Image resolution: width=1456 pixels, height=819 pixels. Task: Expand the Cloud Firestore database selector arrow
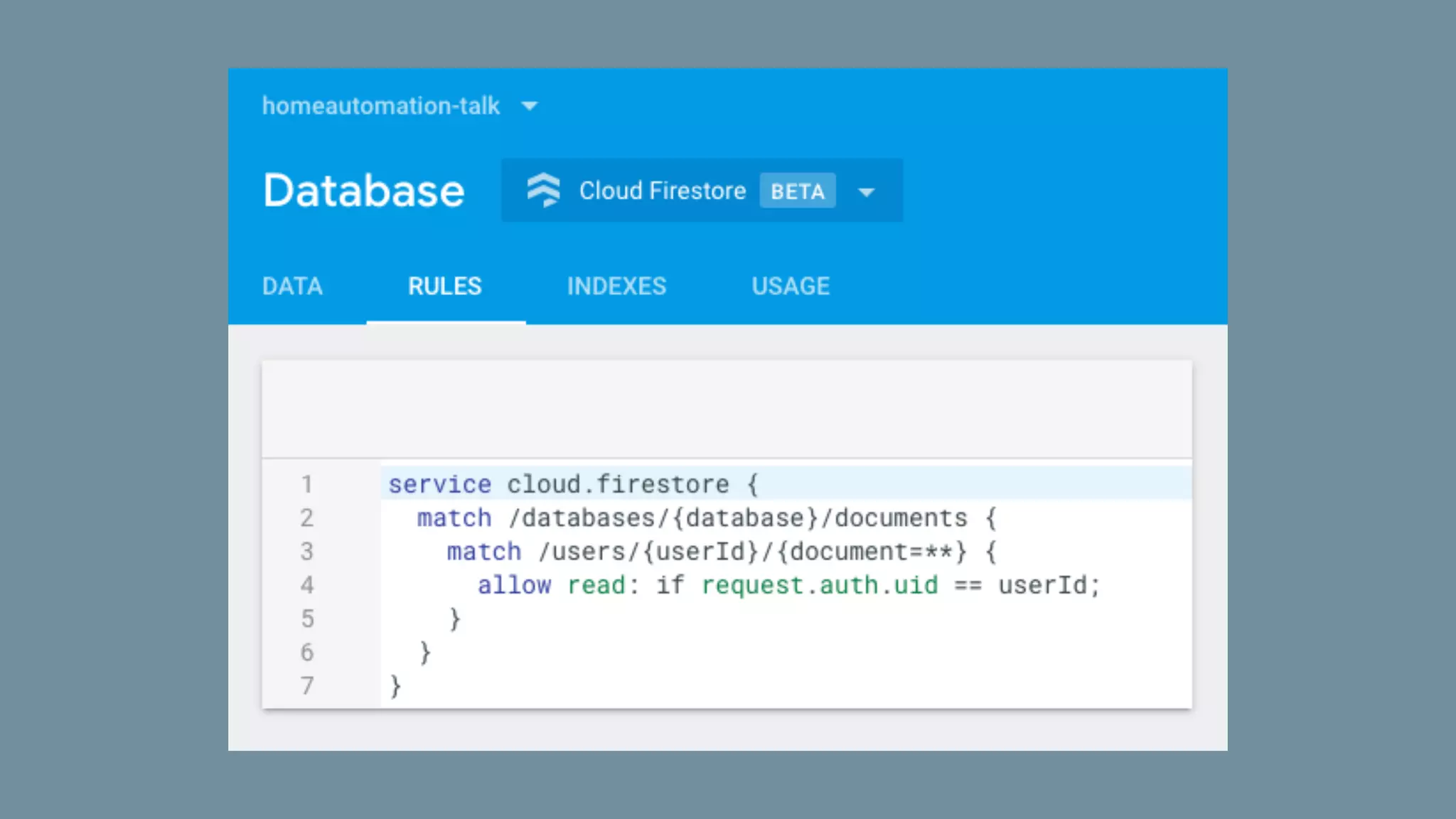866,192
